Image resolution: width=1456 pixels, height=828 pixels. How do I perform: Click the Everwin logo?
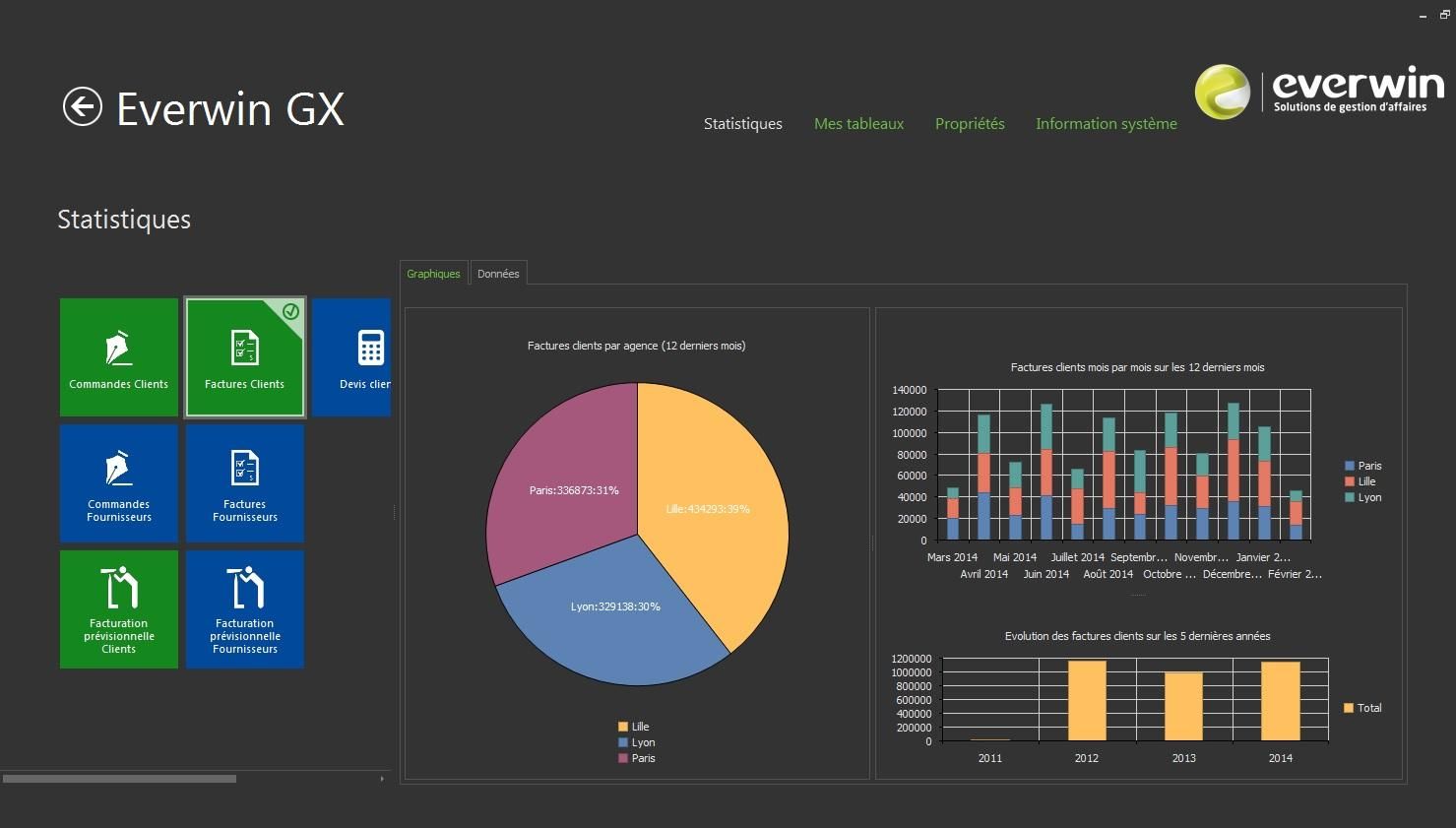click(1319, 92)
